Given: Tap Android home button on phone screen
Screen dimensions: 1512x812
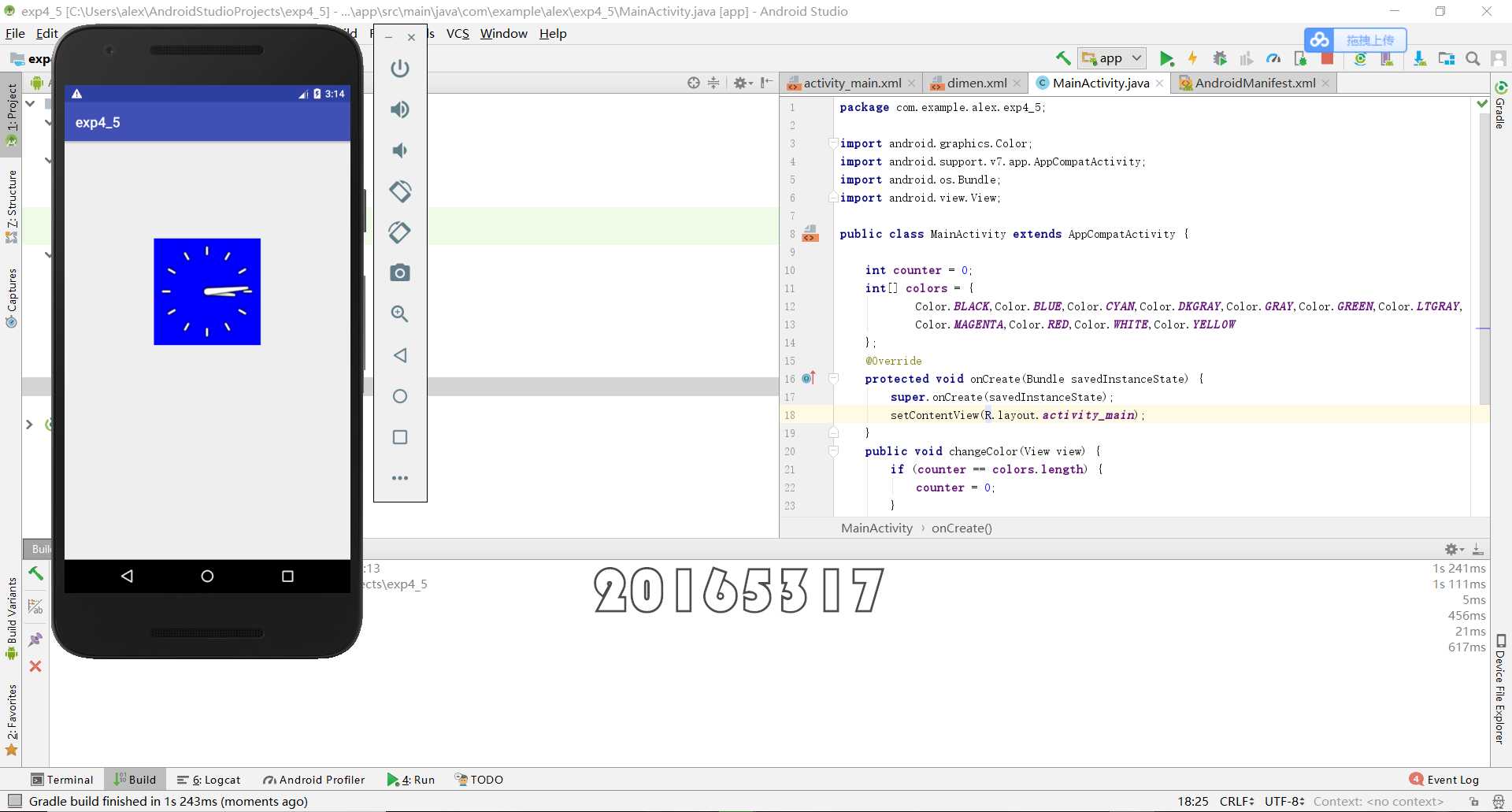Looking at the screenshot, I should [207, 577].
